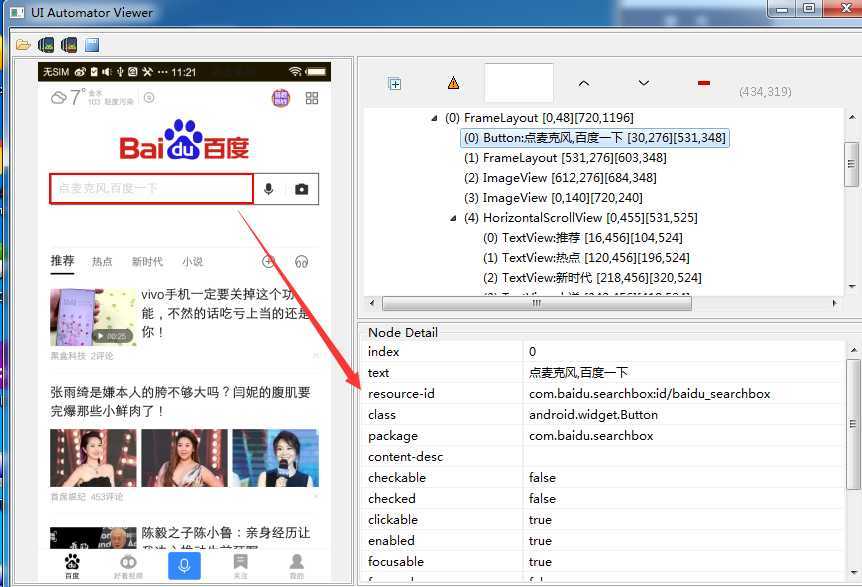The width and height of the screenshot is (862, 587).
Task: Select TextView:热点 tree node
Action: 586,258
